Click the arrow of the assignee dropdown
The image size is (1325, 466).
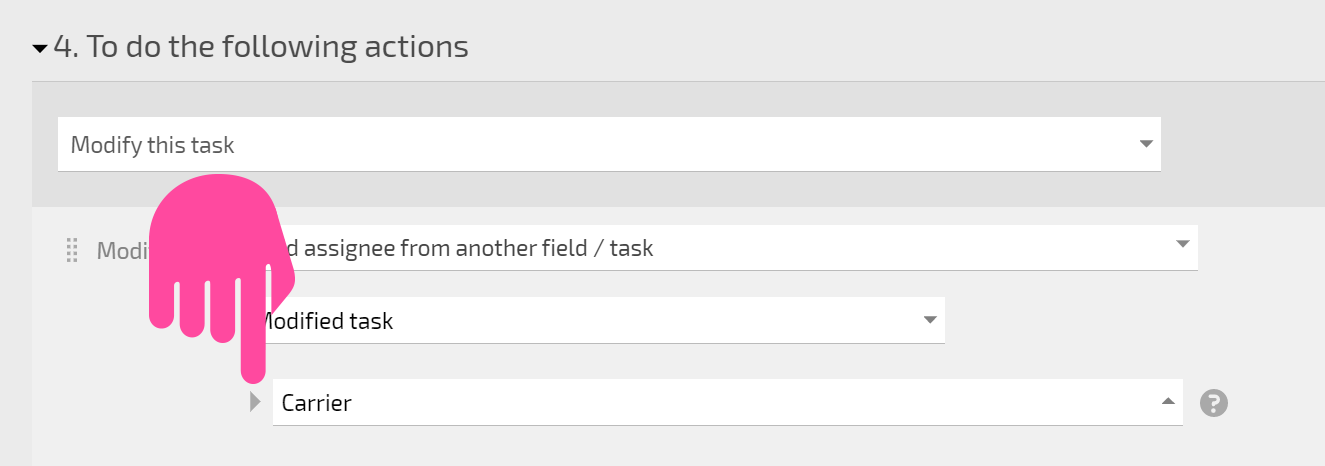tap(1183, 244)
